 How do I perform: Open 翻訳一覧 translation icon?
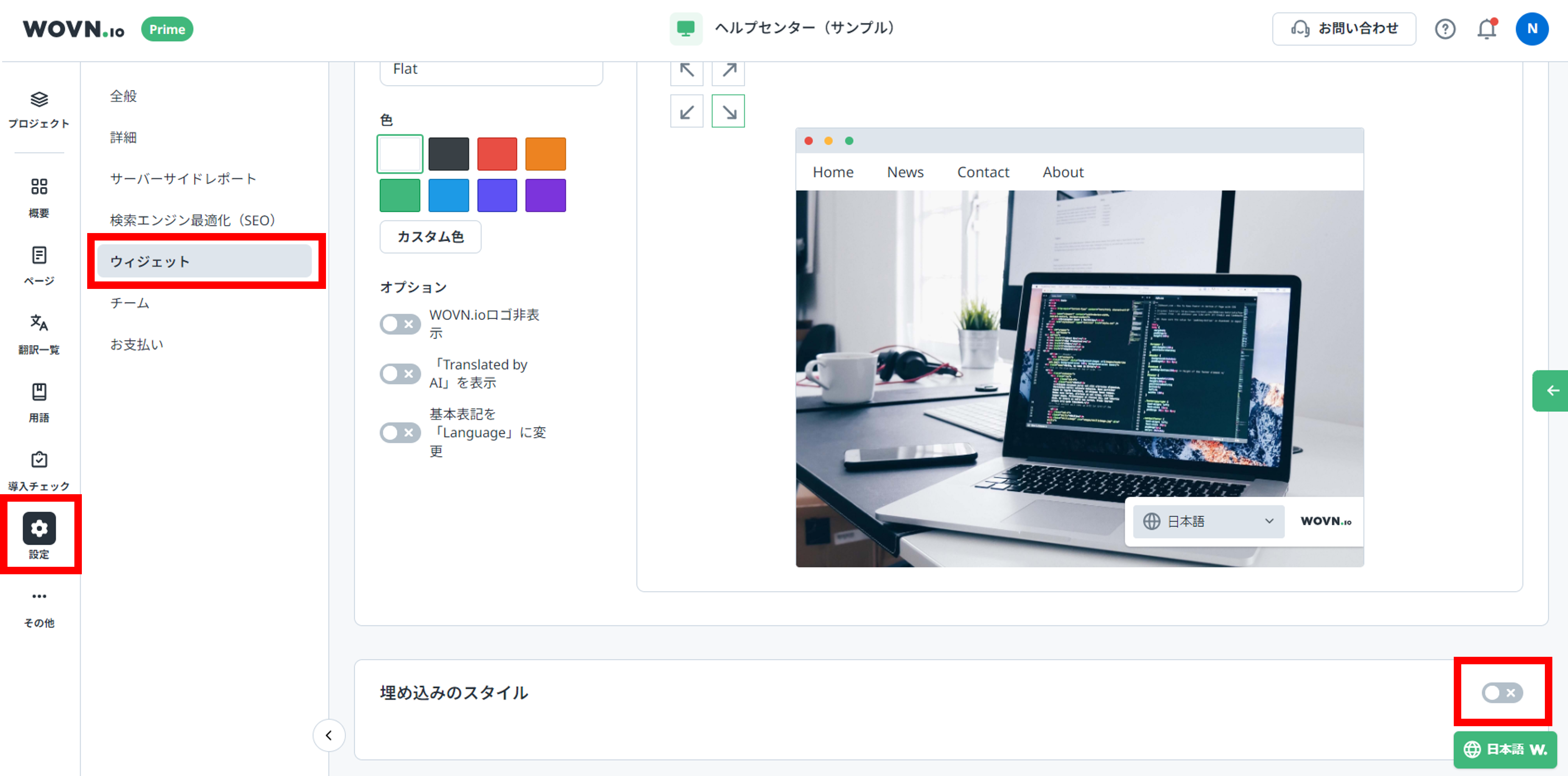coord(39,323)
